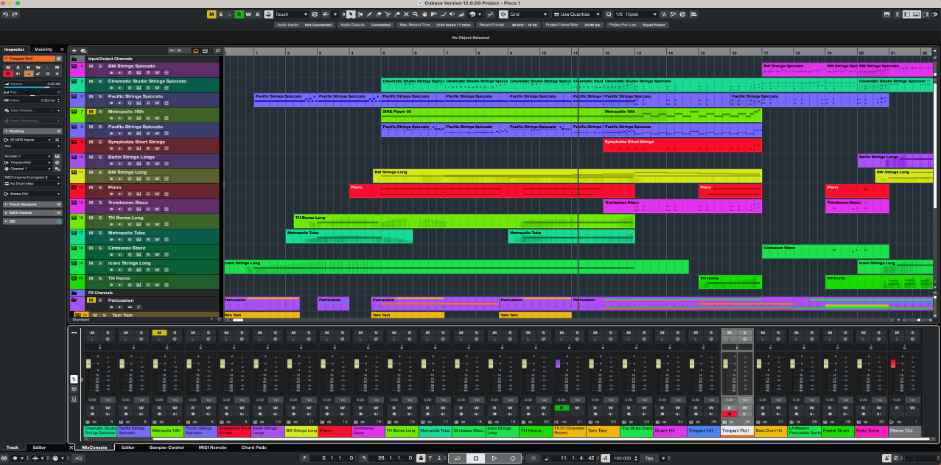
Task: Open the Touch automation mode dropdown
Action: (x=291, y=14)
